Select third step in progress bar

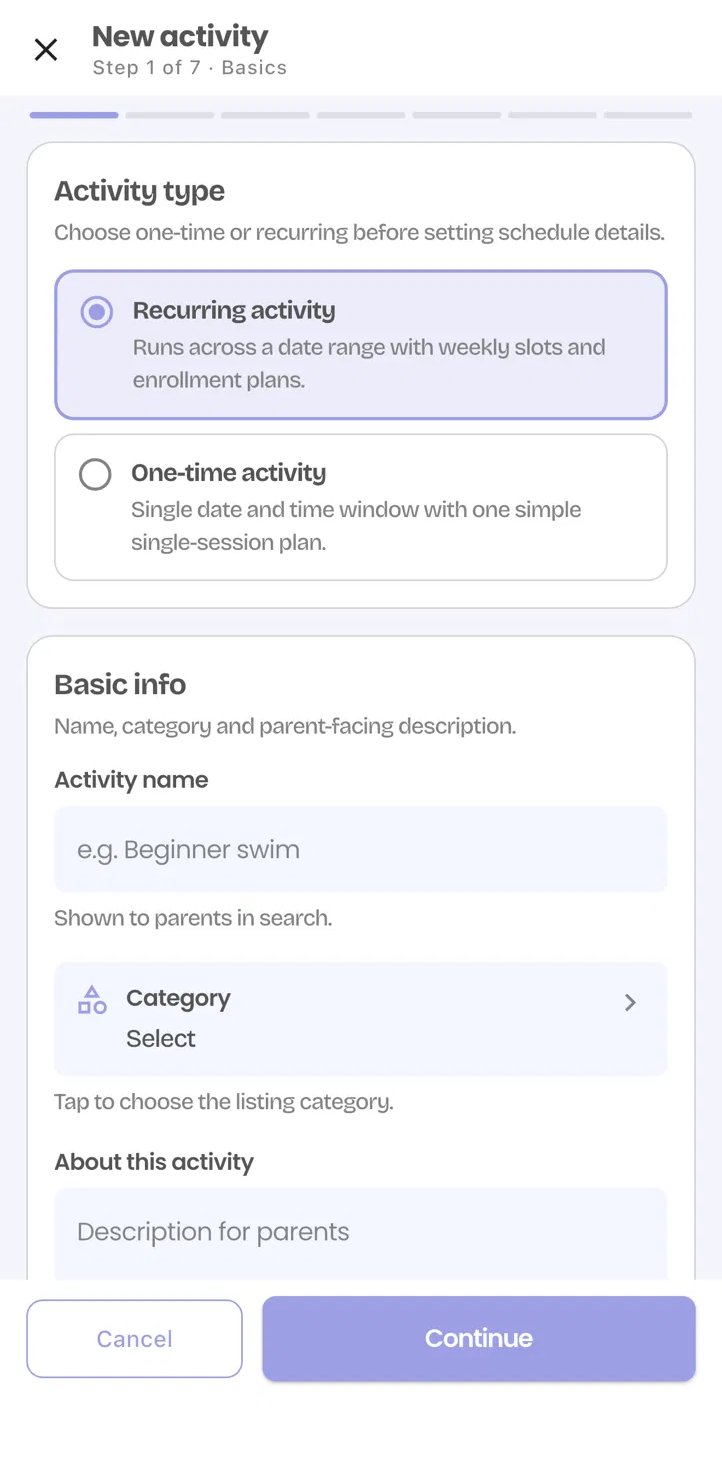[x=265, y=115]
